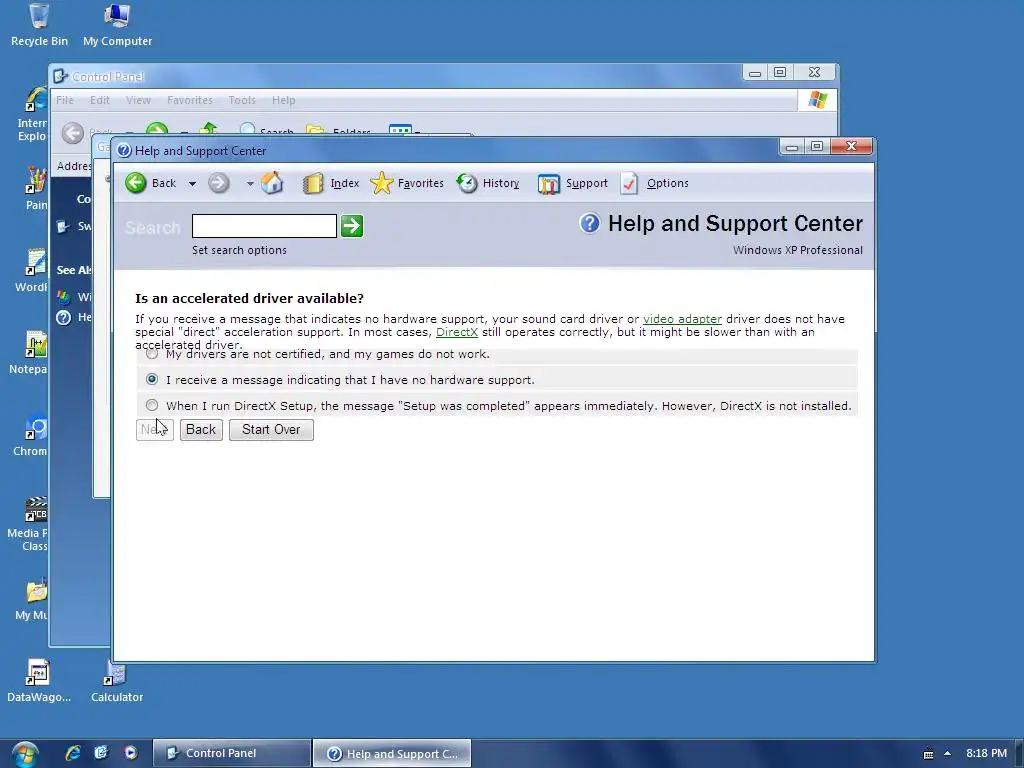Select WordPad desktop shortcut
1024x768 pixels.
(31, 270)
